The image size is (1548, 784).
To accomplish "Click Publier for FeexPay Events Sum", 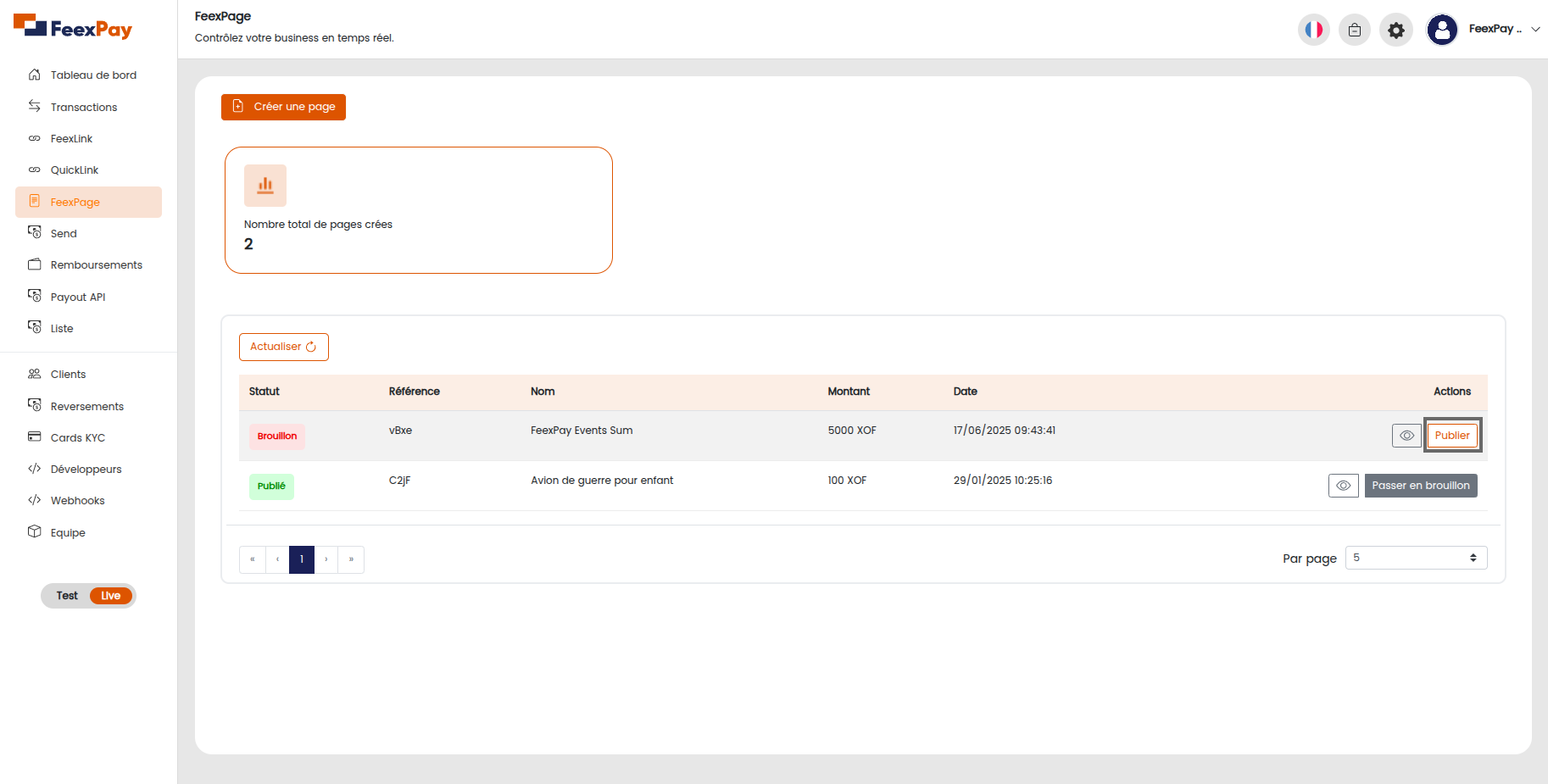I will click(x=1452, y=436).
